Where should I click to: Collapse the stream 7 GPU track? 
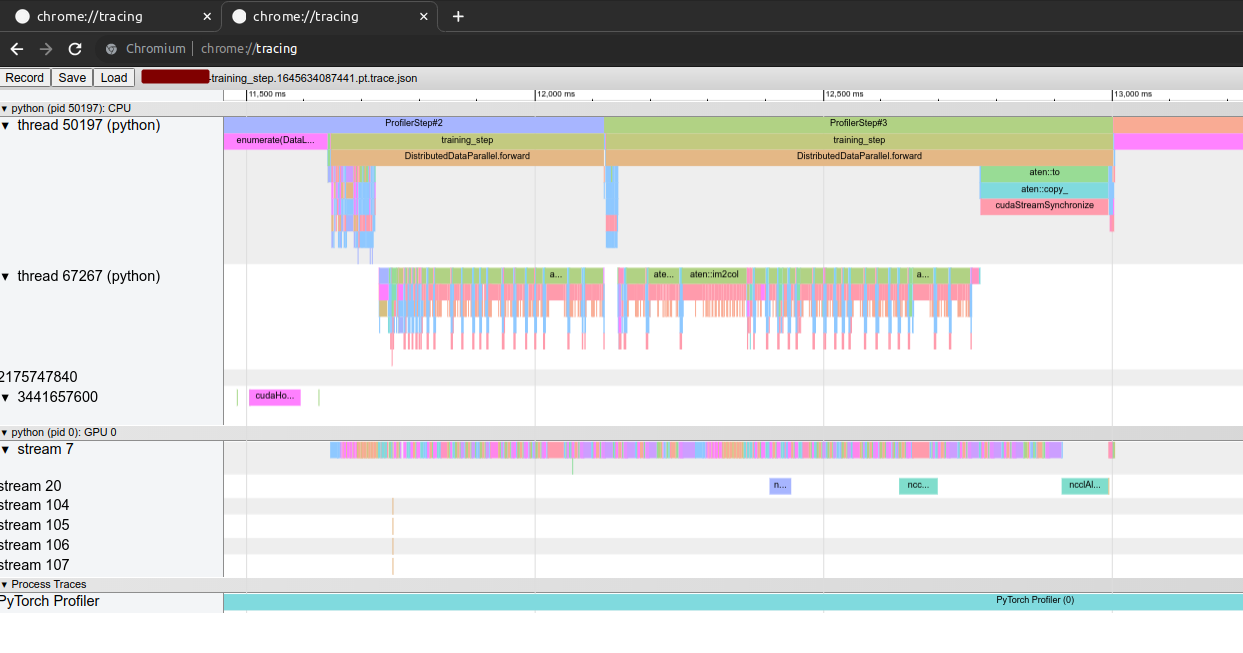pyautogui.click(x=6, y=450)
